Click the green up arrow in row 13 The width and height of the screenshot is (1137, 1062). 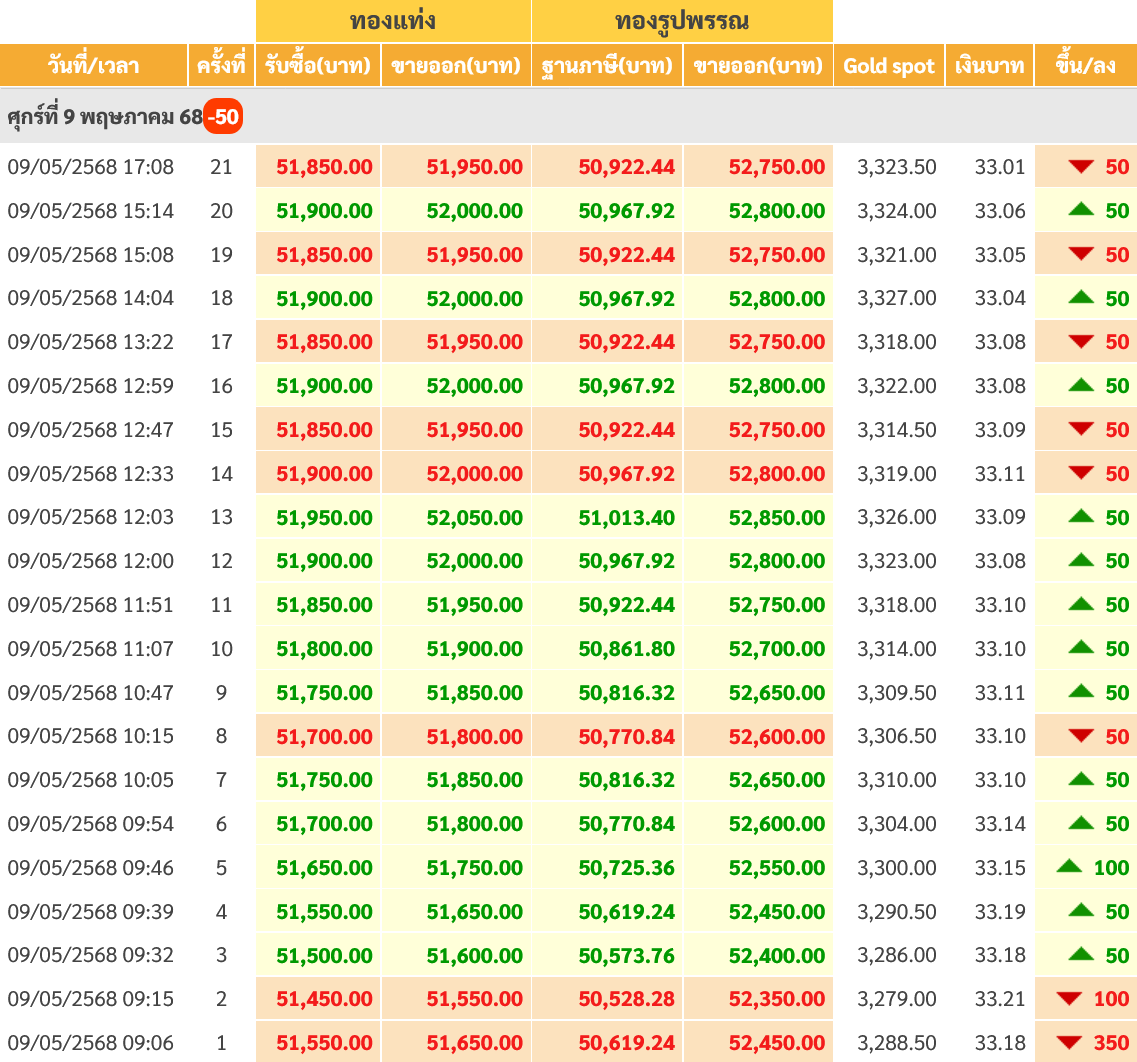click(x=1080, y=516)
